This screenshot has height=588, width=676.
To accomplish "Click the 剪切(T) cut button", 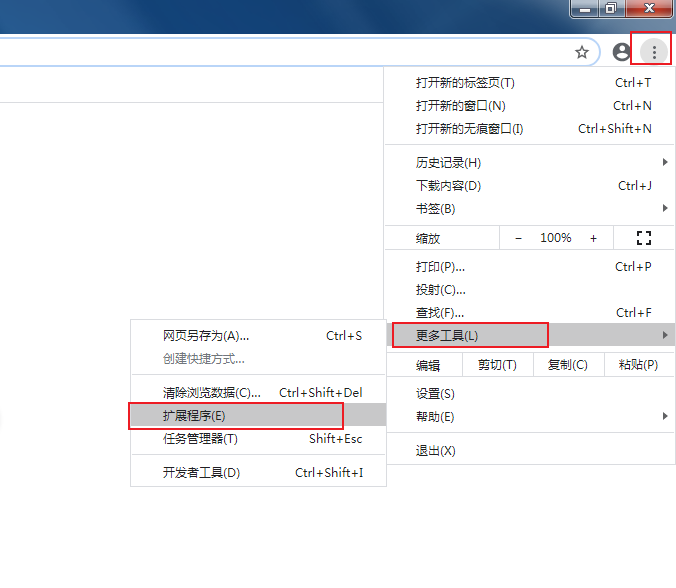I will 498,365.
